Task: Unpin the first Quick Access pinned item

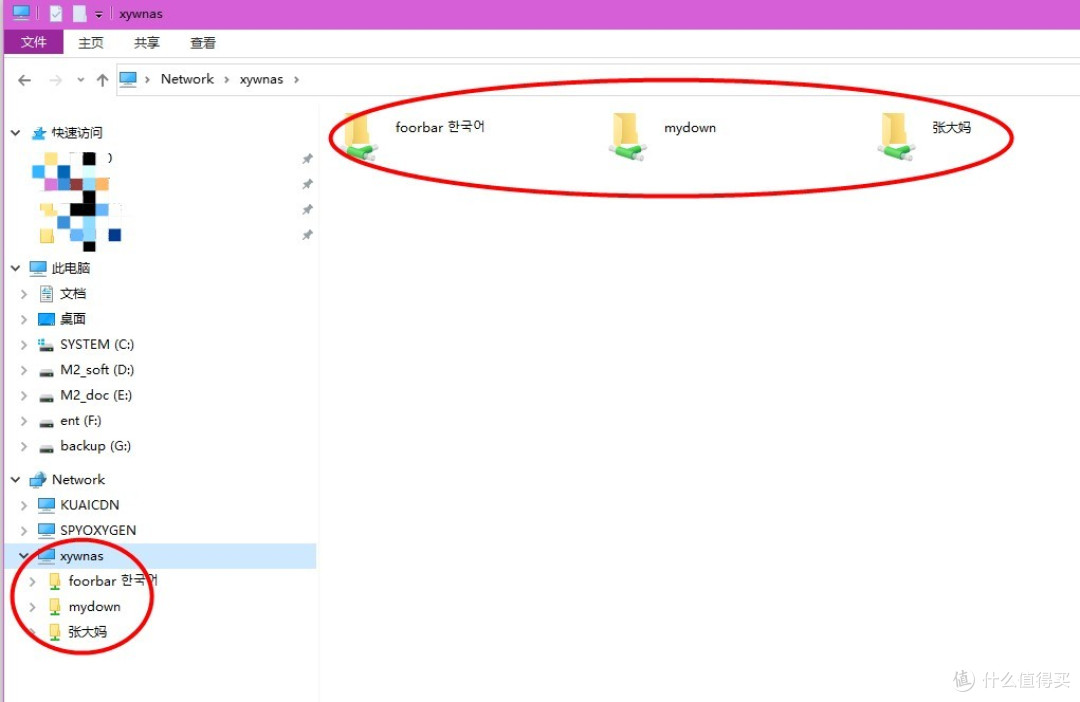Action: click(308, 158)
